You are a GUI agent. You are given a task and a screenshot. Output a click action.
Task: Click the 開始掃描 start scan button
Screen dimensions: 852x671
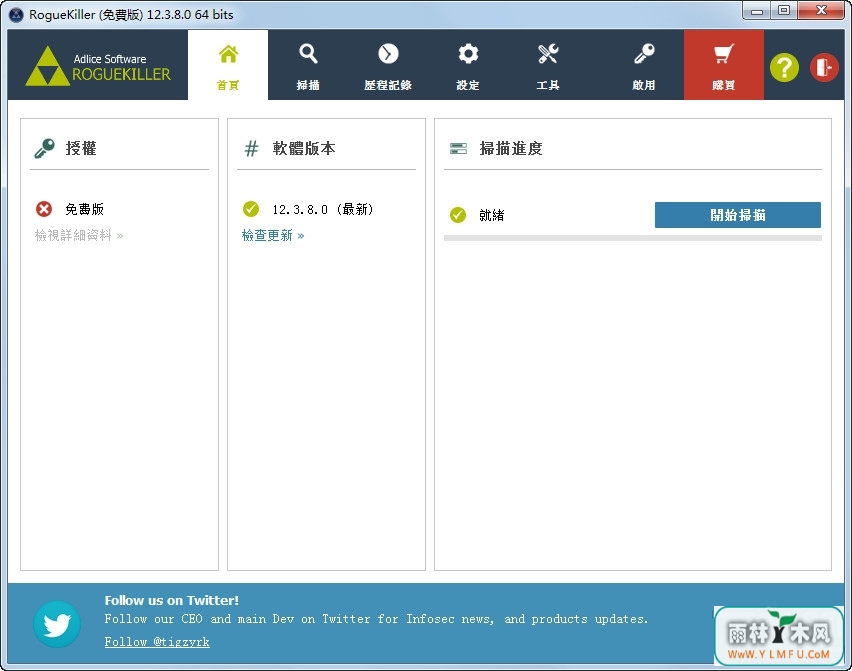737,215
